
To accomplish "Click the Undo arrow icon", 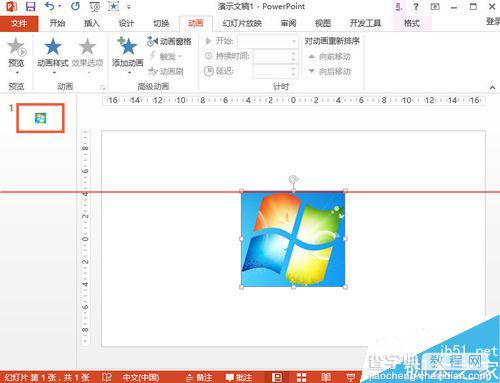I will coord(50,6).
